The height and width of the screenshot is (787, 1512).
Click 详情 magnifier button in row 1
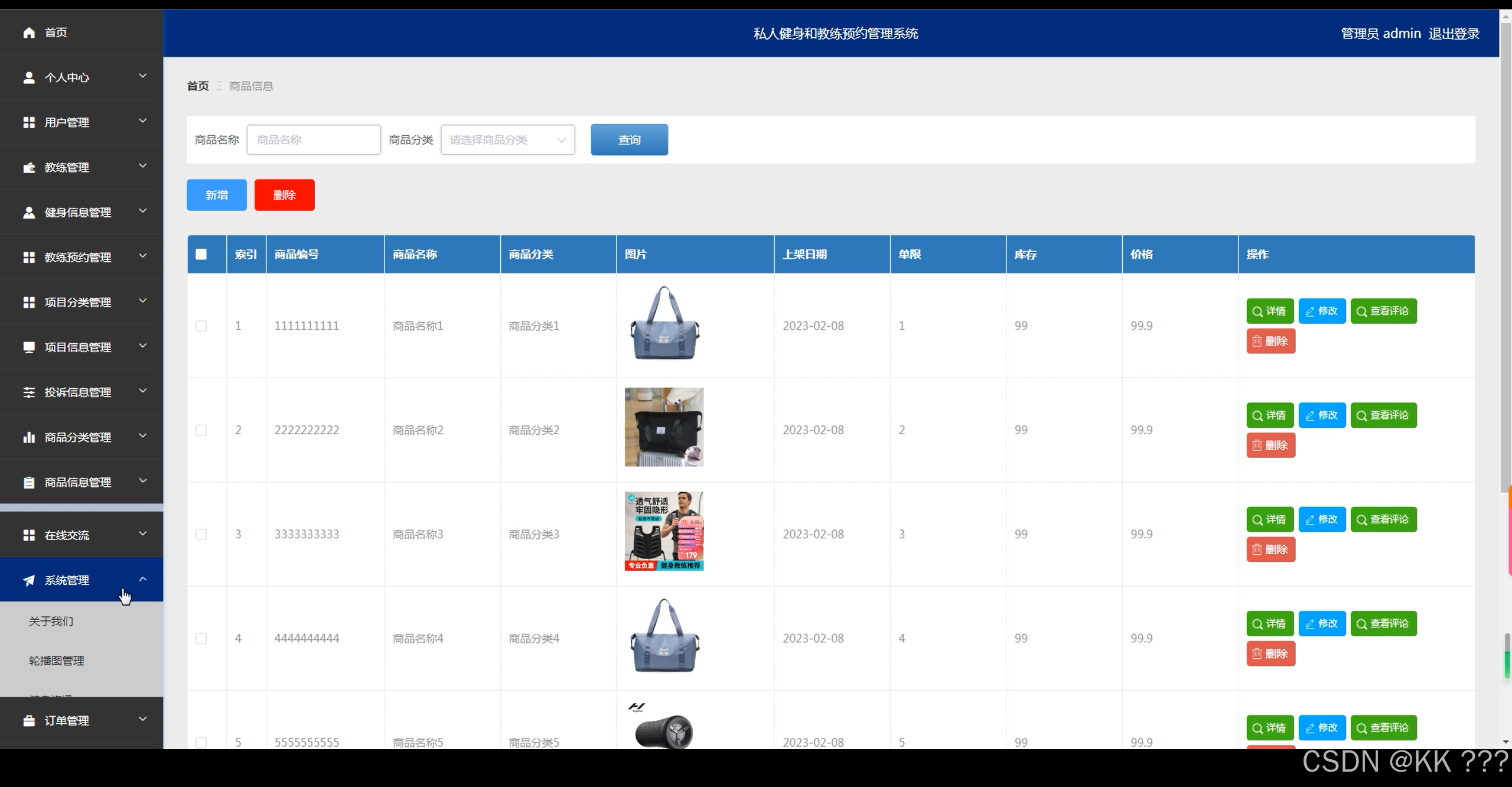1269,311
